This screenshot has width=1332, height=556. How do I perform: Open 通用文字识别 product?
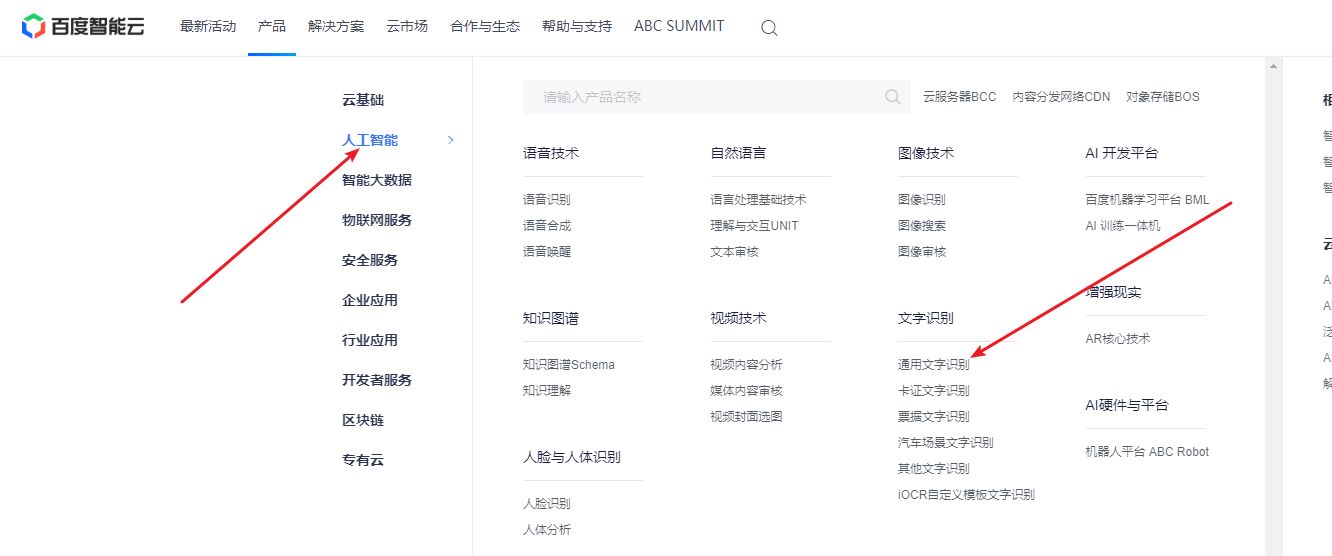point(934,365)
